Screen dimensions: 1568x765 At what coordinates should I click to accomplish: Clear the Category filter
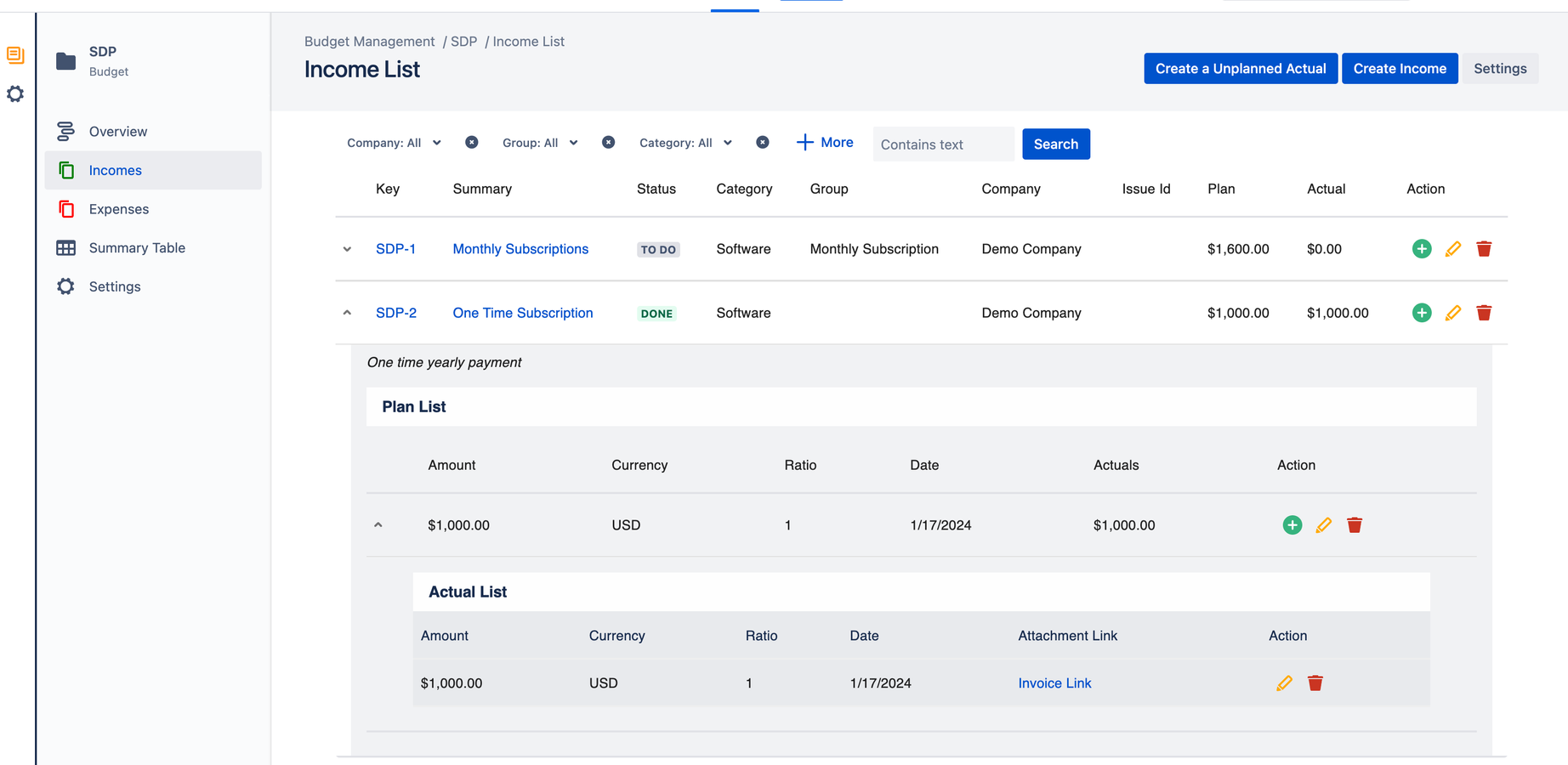point(763,143)
